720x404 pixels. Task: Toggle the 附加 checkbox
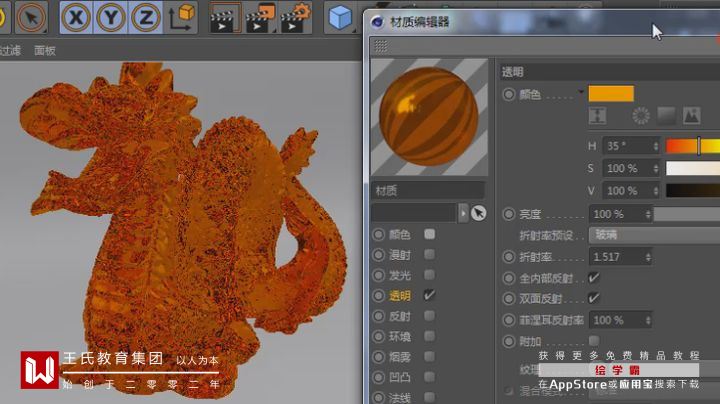594,341
